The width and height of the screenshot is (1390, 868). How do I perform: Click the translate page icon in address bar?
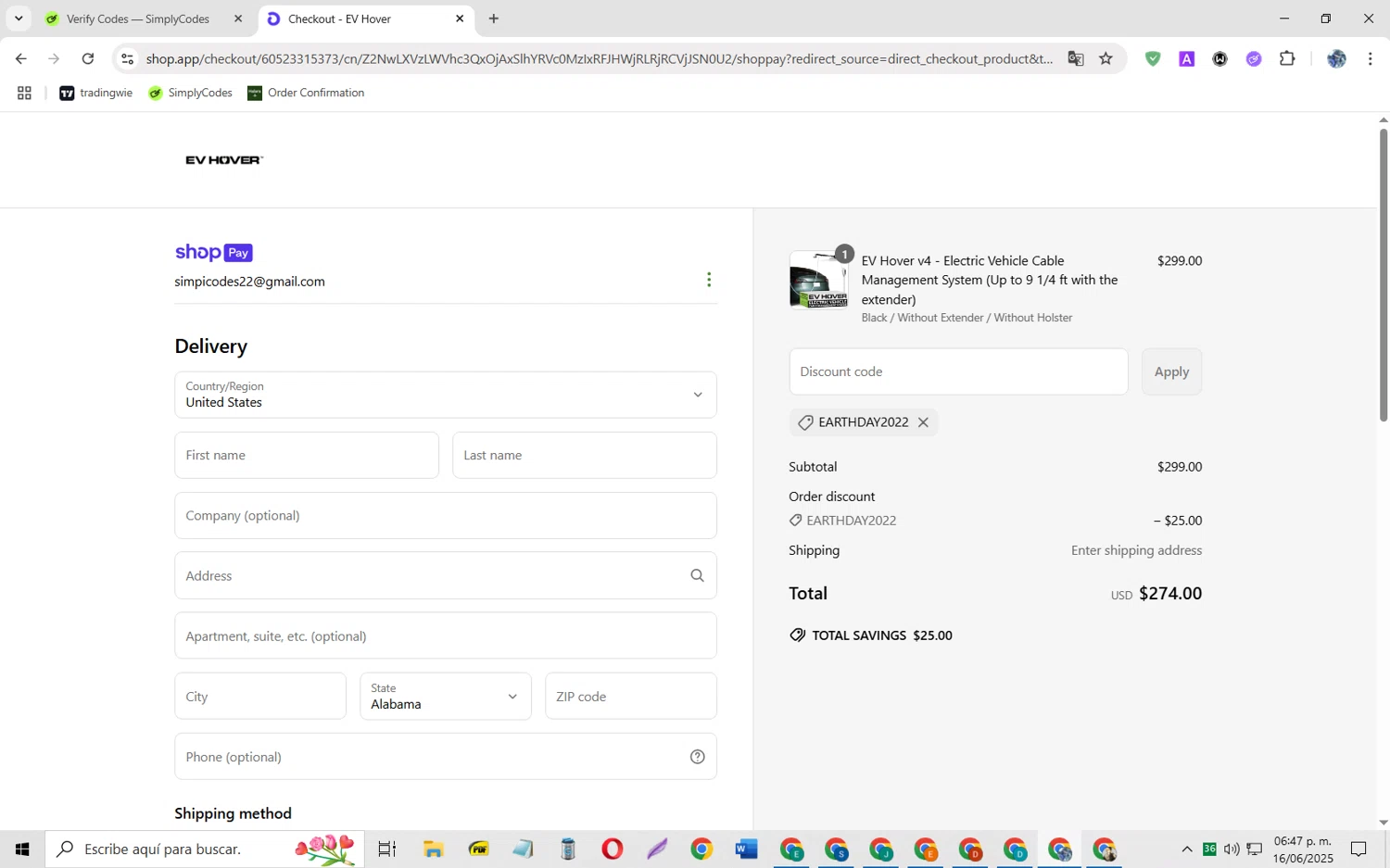pyautogui.click(x=1076, y=58)
